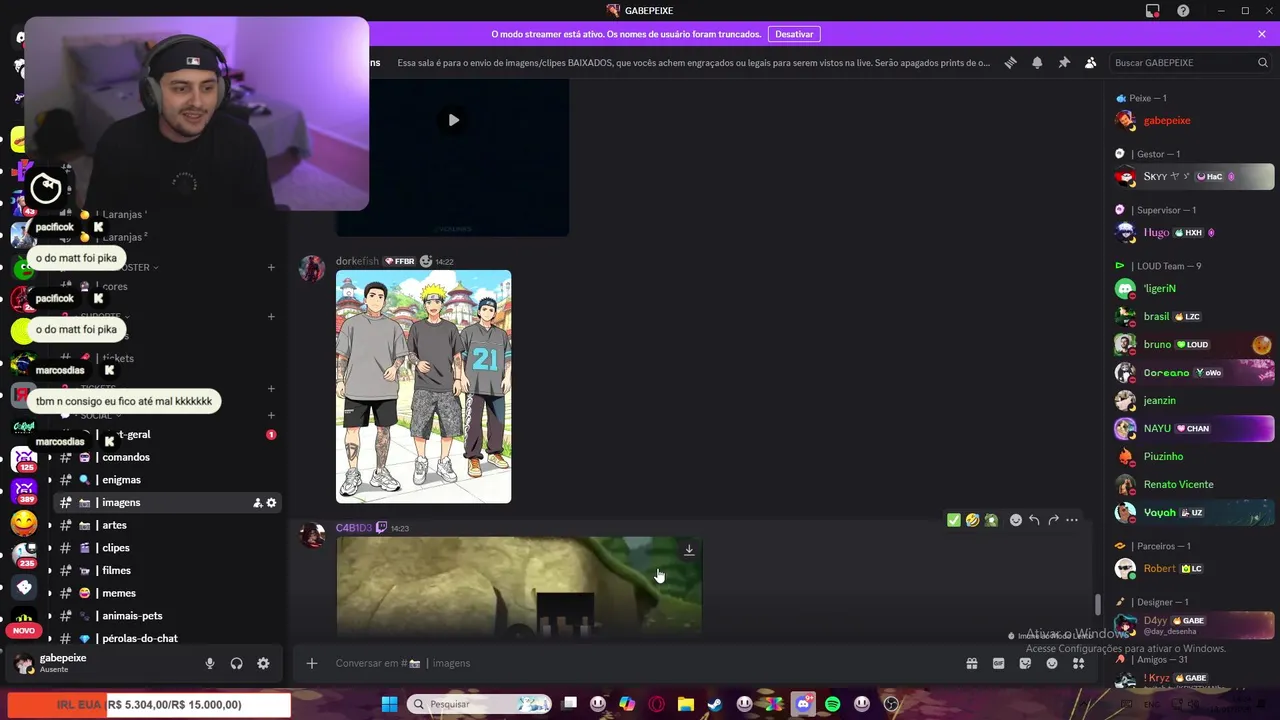The image size is (1280, 720).
Task: Click in the Buscar GABEPEIXE search field
Action: point(1190,62)
